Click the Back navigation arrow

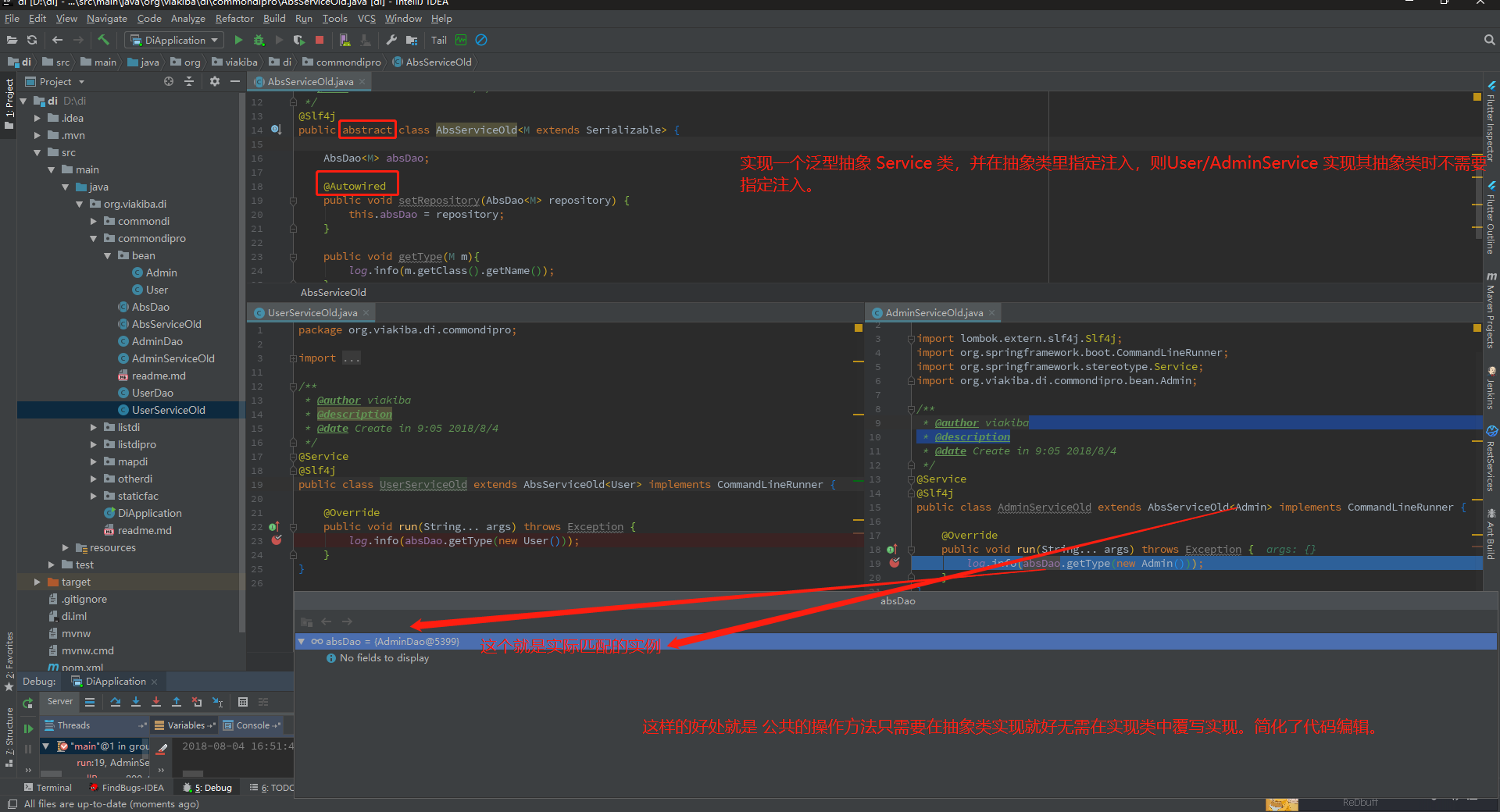57,40
